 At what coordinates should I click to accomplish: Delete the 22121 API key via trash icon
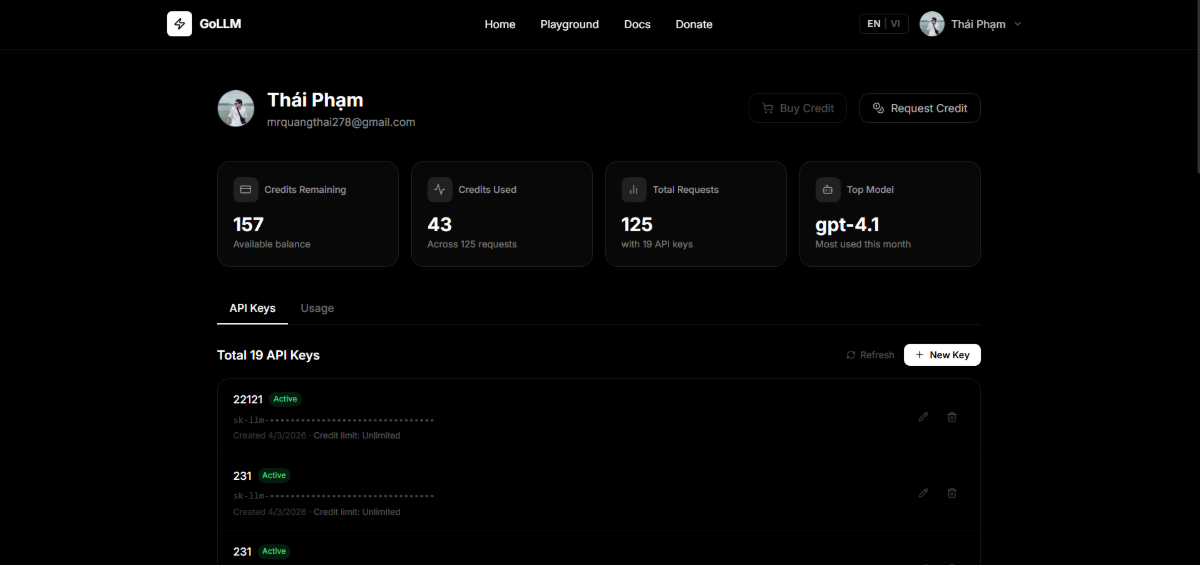[x=952, y=417]
